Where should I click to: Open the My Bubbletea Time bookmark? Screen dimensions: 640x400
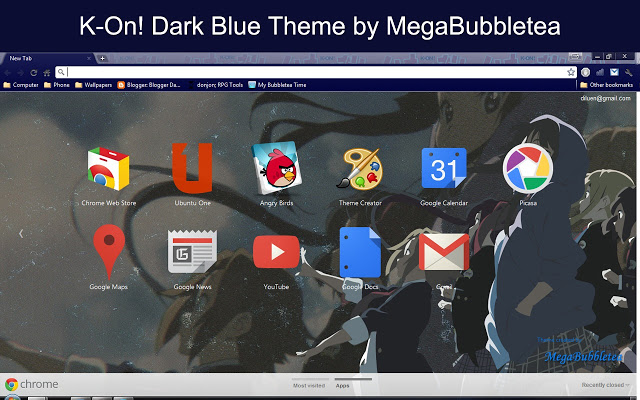[277, 85]
